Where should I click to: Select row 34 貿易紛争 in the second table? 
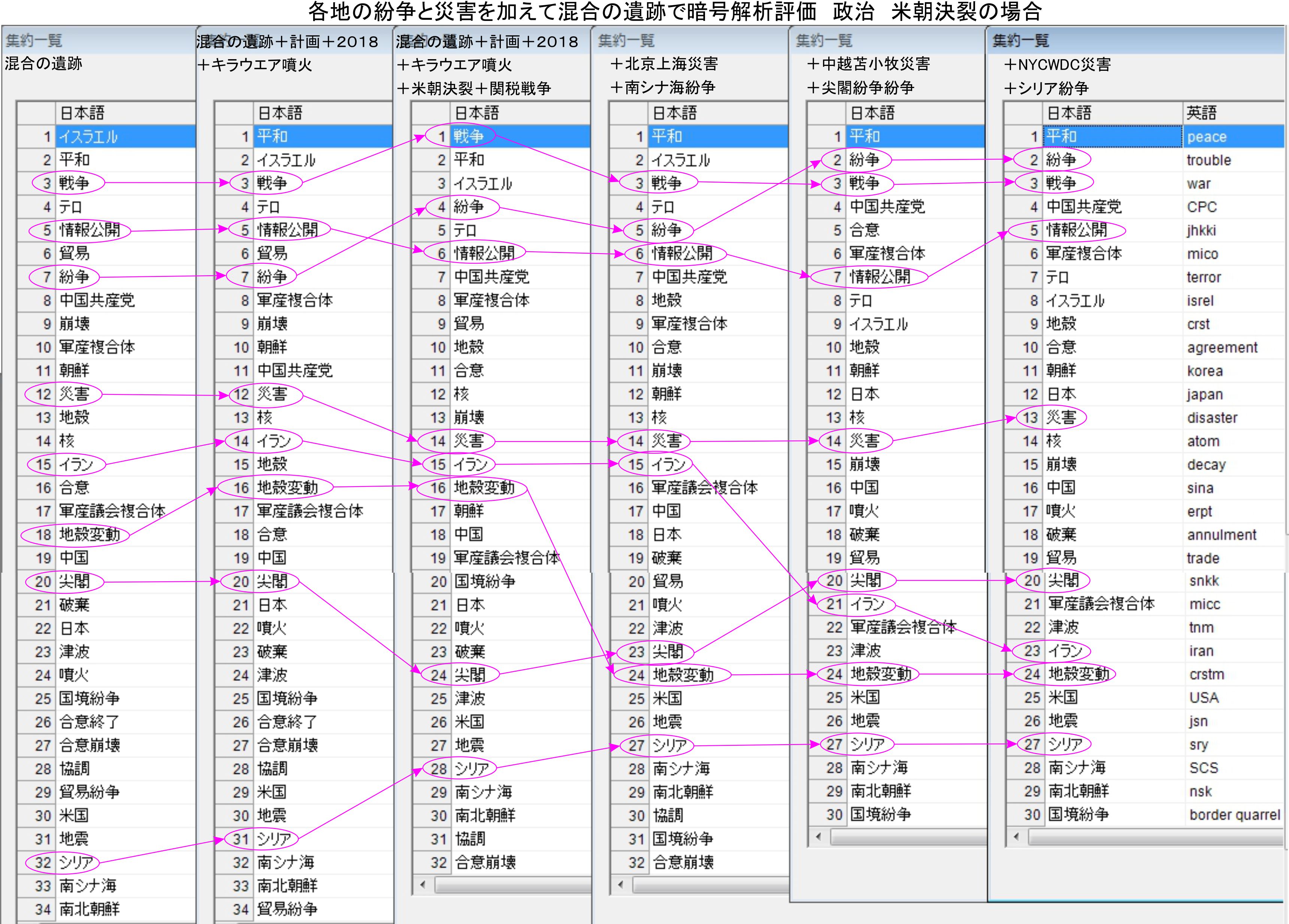(287, 909)
